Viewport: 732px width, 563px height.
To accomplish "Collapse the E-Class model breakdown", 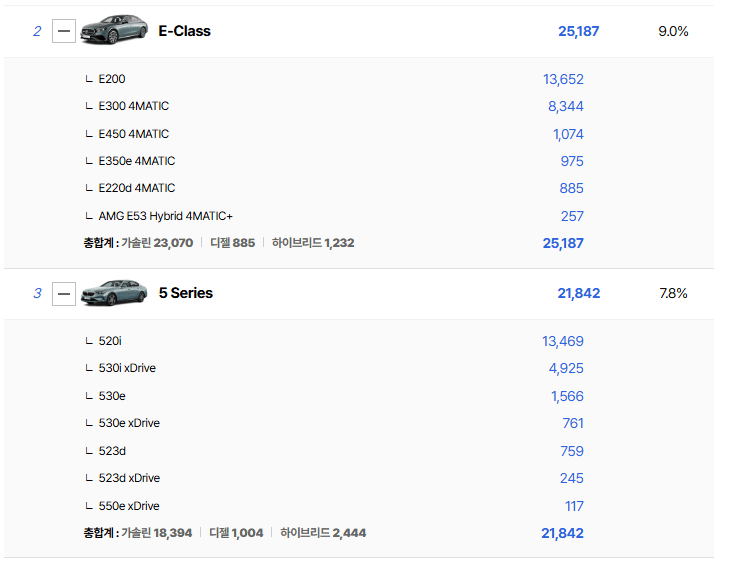I will [64, 31].
